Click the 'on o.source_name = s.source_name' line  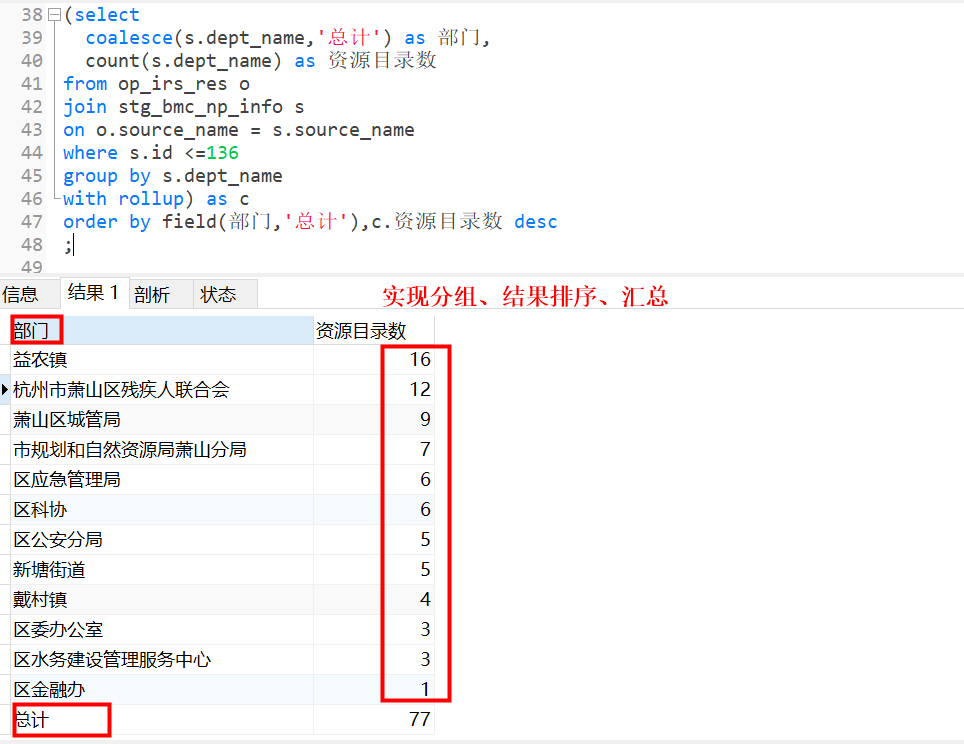coord(239,130)
